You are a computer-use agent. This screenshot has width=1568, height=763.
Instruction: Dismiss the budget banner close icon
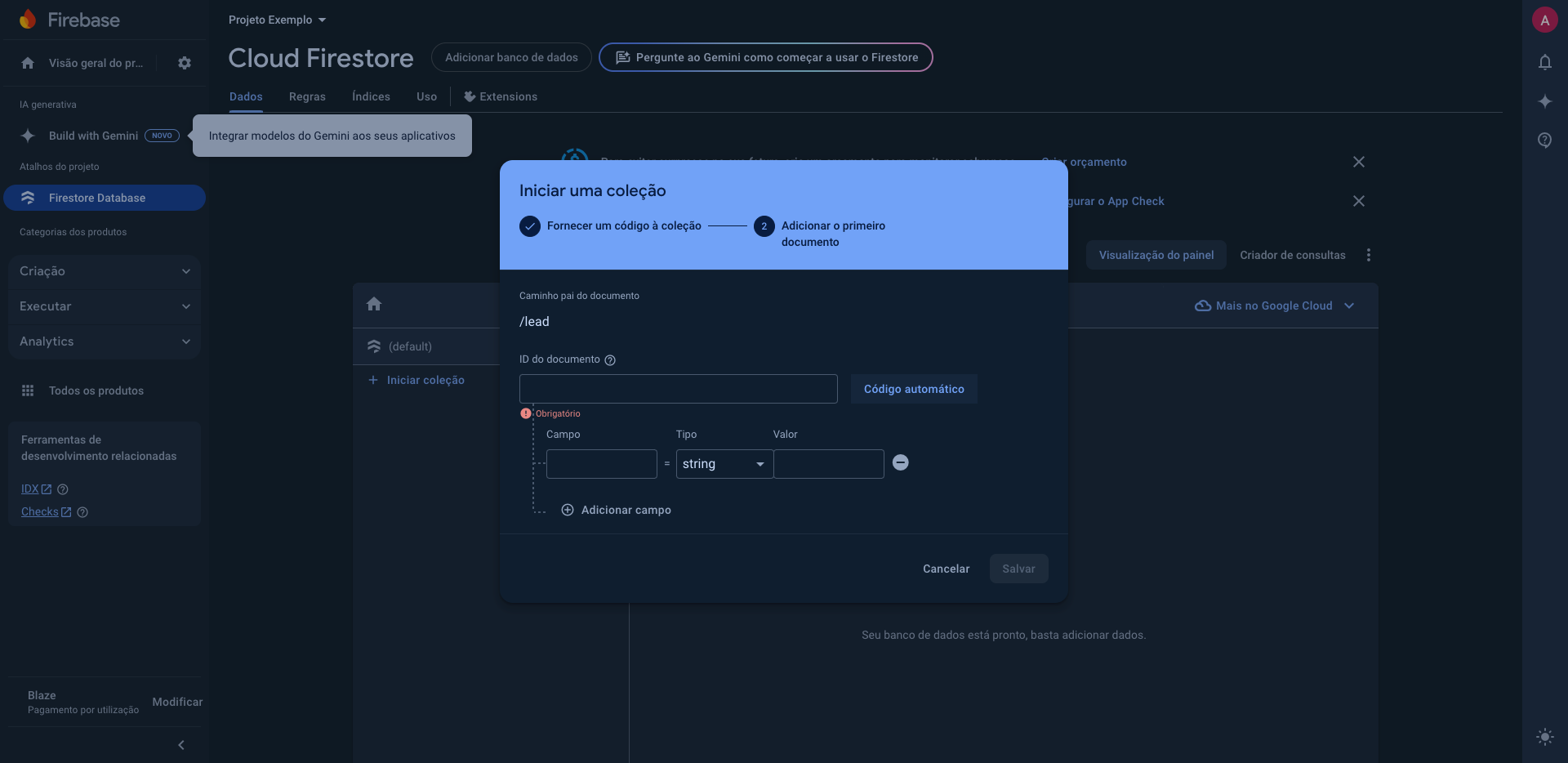coord(1359,162)
